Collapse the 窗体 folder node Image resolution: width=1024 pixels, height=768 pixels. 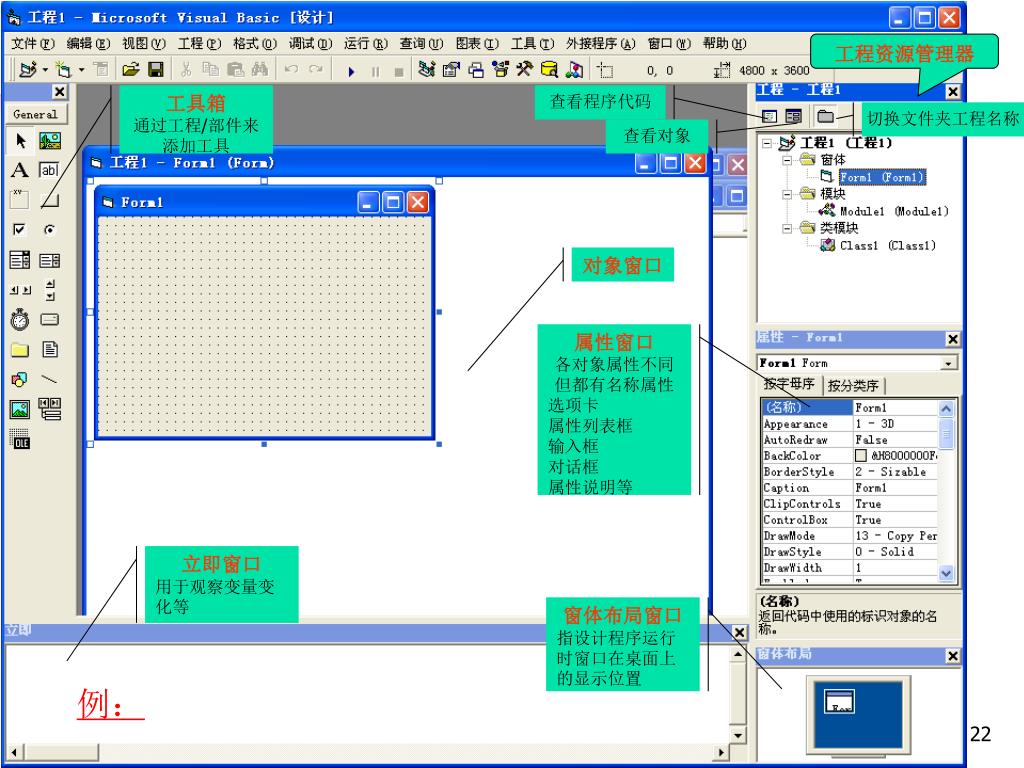click(787, 160)
